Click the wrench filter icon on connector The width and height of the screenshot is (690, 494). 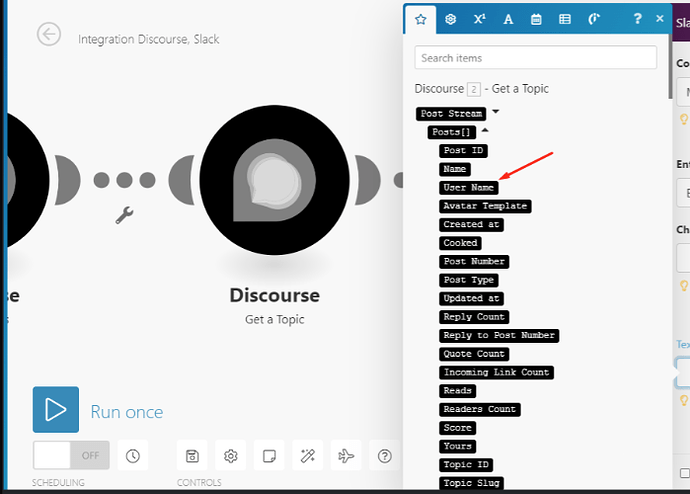(125, 215)
